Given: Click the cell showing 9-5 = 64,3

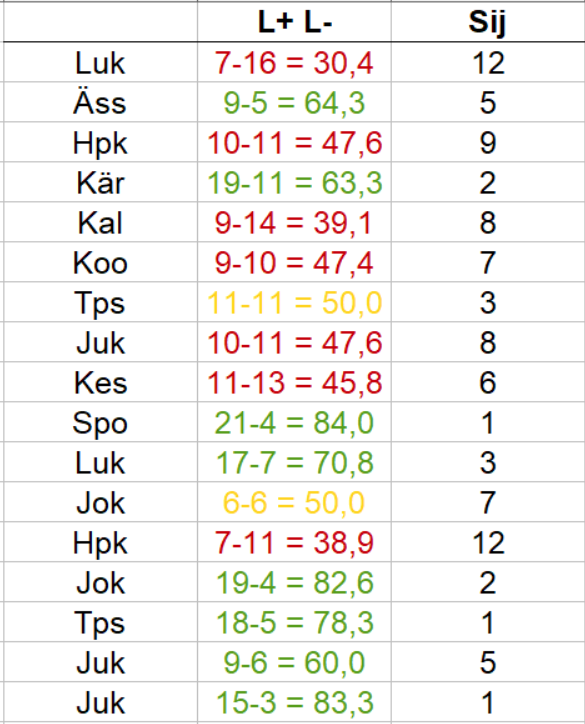Looking at the screenshot, I should click(294, 103).
